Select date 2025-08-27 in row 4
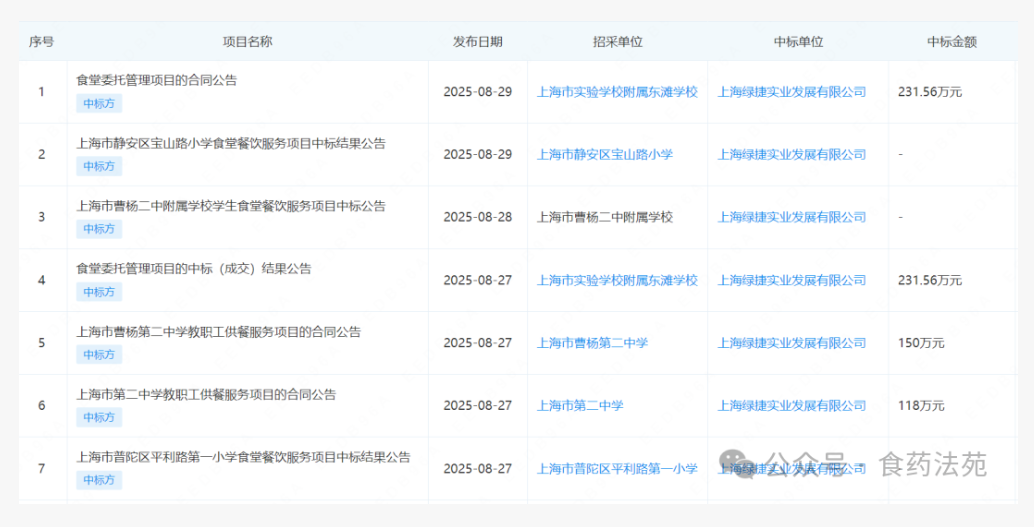1034x527 pixels. [x=477, y=280]
